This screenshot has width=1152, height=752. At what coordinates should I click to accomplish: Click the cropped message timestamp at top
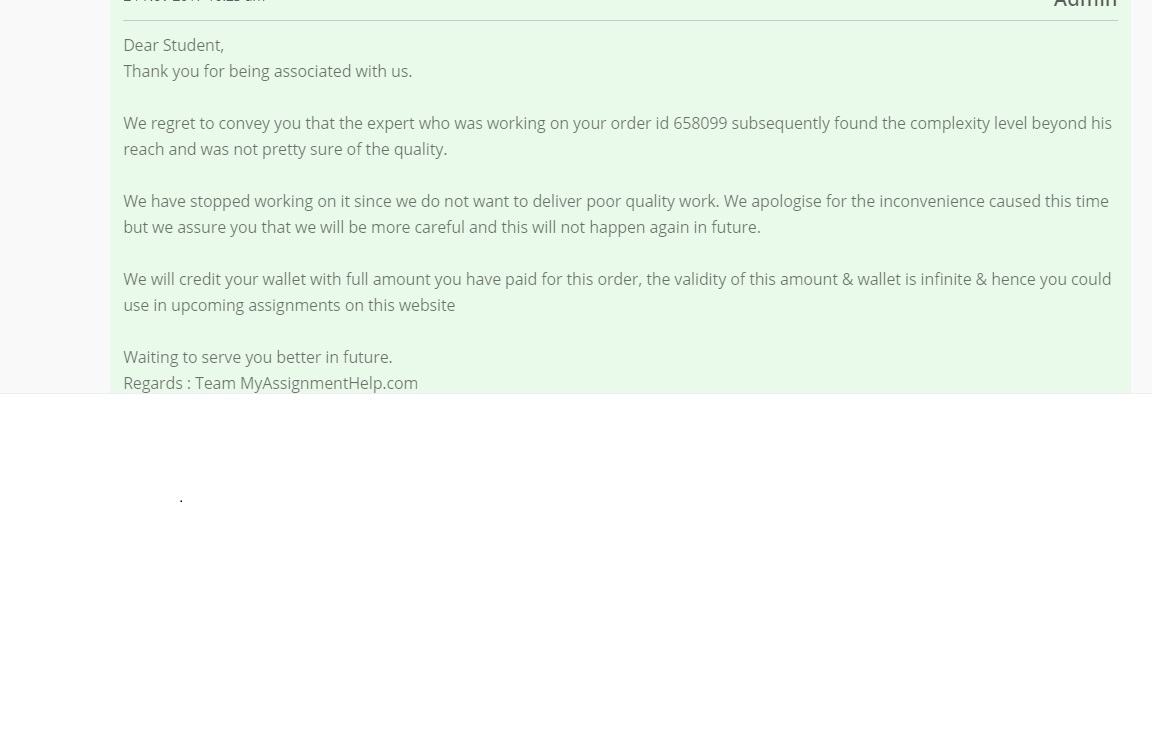[x=194, y=1]
